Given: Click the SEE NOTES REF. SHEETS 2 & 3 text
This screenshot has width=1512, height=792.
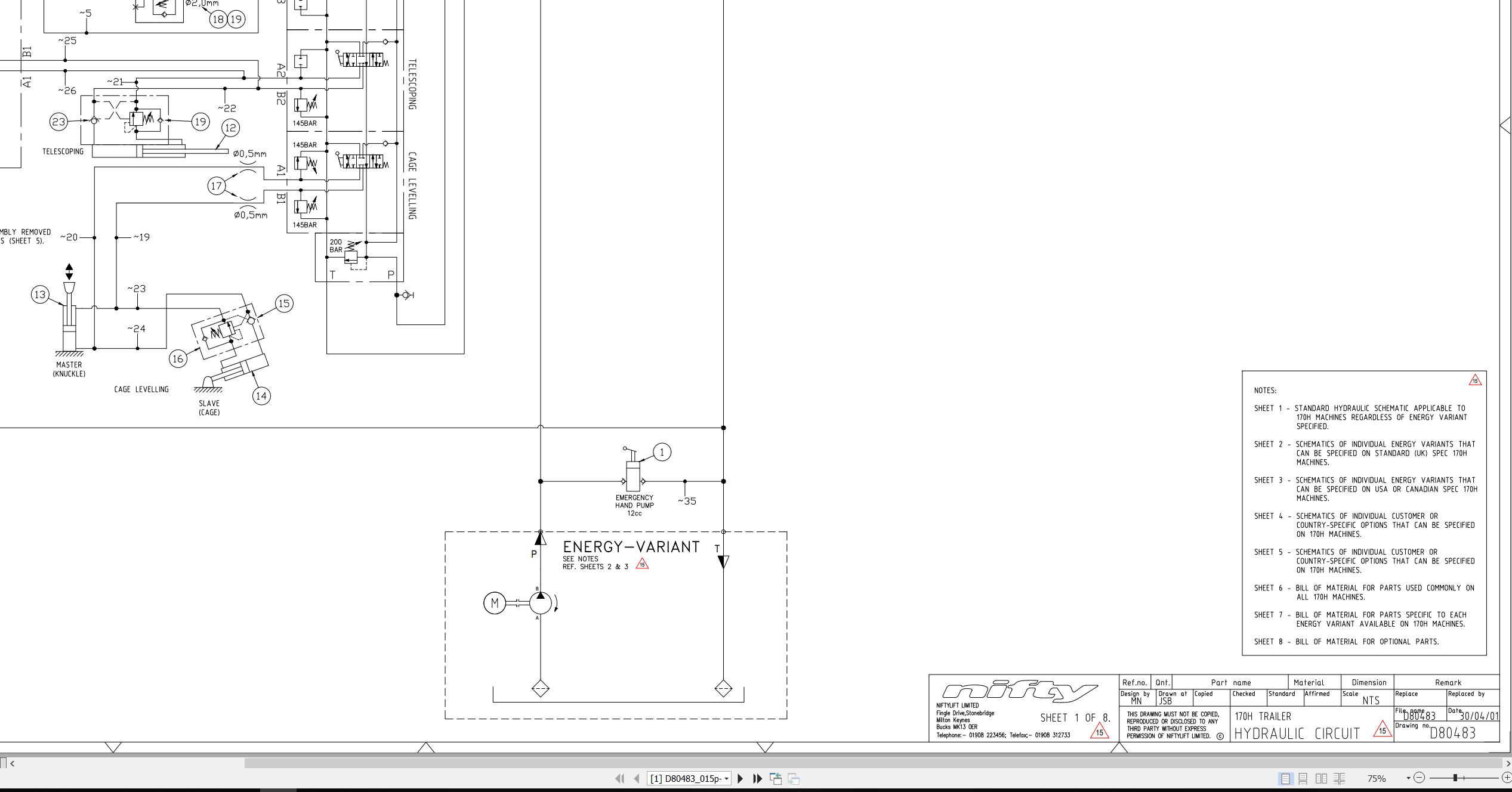Looking at the screenshot, I should 595,563.
